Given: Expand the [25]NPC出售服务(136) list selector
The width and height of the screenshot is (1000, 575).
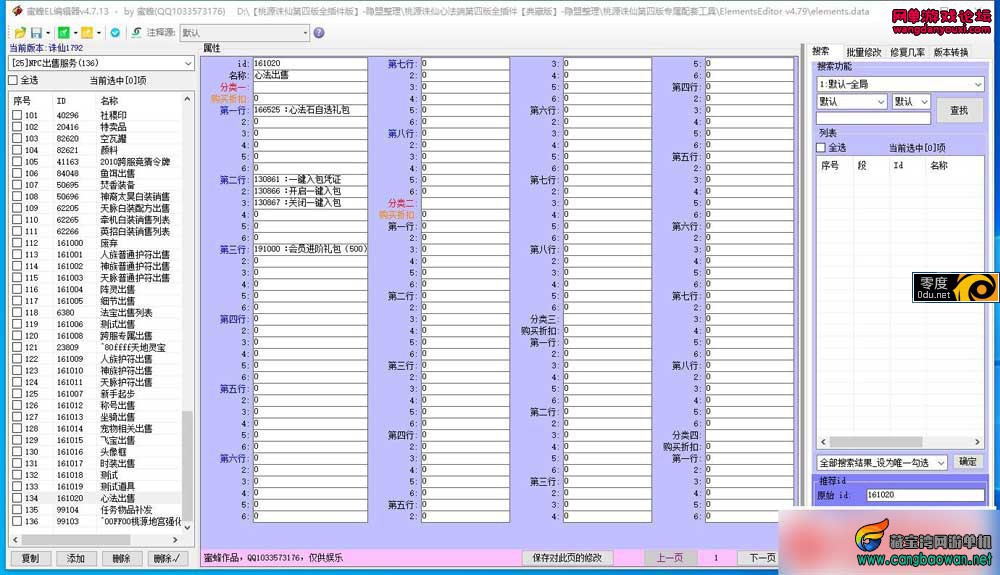Looking at the screenshot, I should 101,63.
